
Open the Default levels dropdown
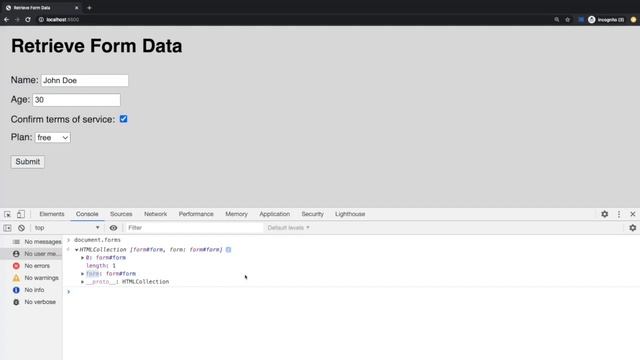click(288, 228)
